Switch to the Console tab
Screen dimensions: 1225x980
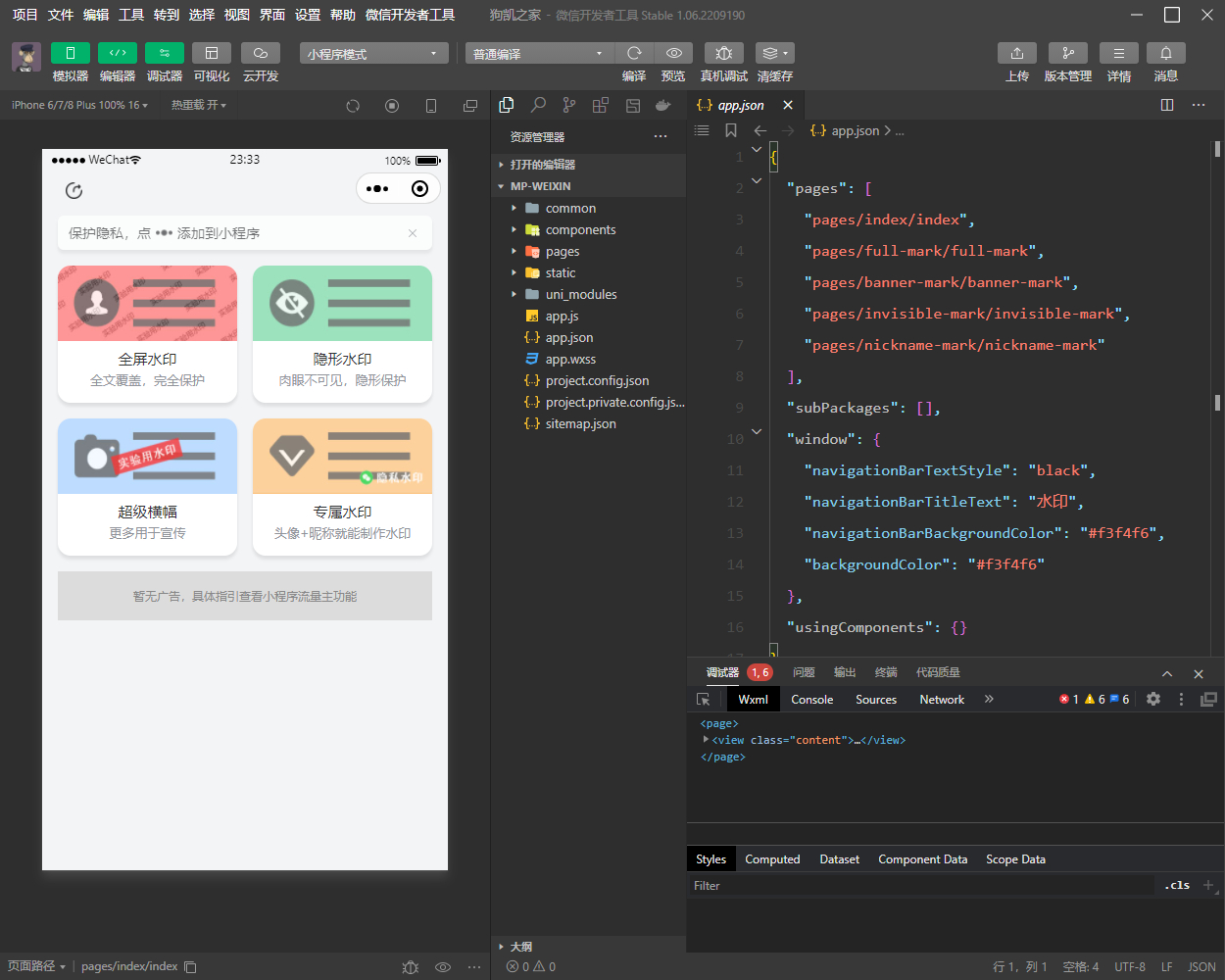pyautogui.click(x=812, y=699)
